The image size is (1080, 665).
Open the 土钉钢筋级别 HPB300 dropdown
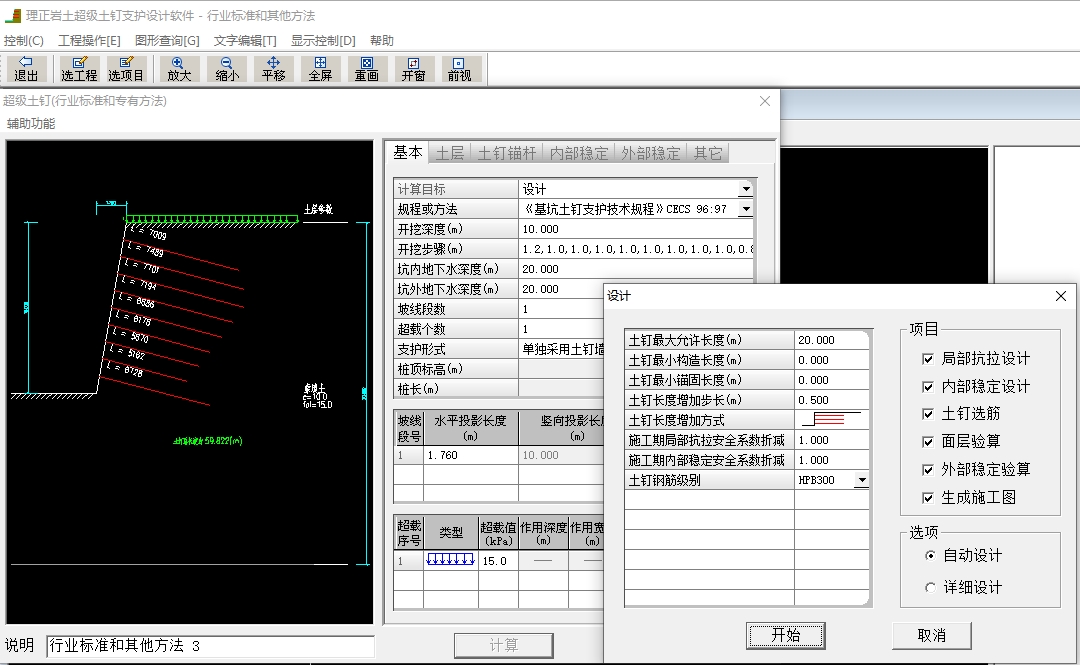(x=861, y=481)
